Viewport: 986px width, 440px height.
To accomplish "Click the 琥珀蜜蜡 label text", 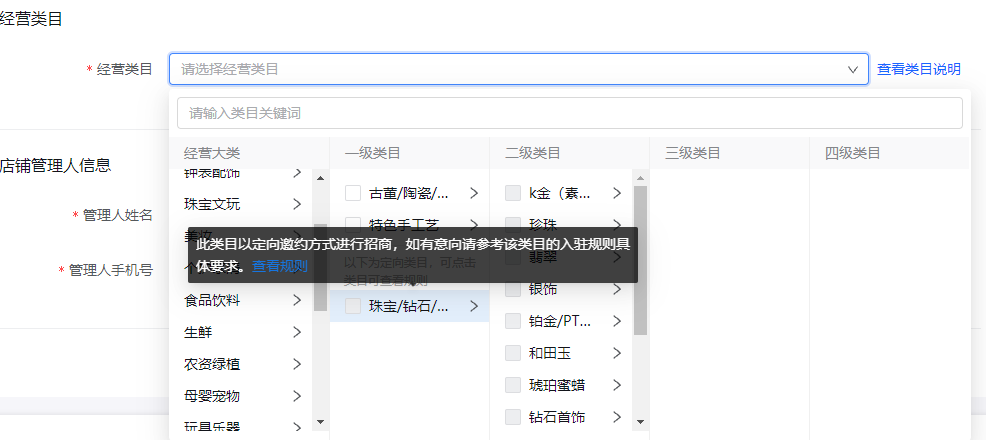I will 557,385.
